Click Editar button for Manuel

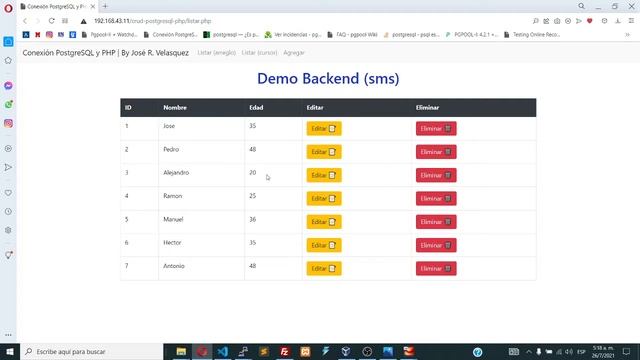pyautogui.click(x=324, y=222)
